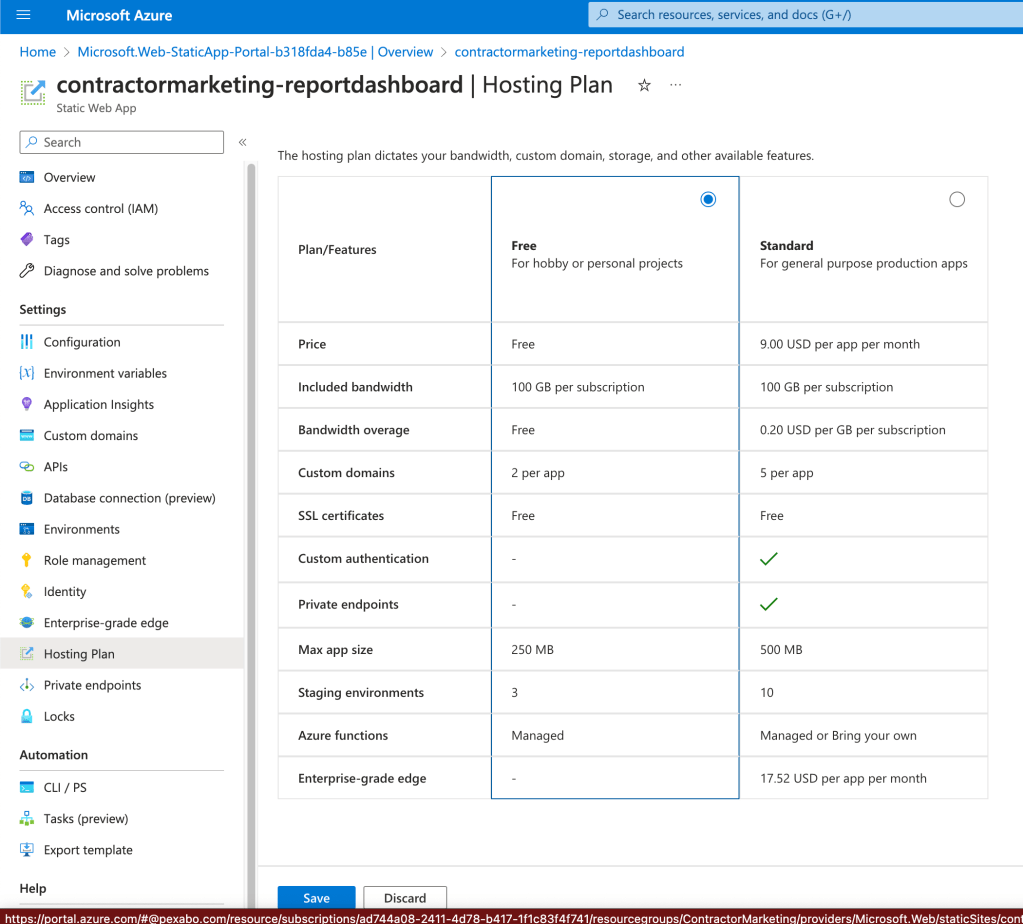Open the more options ellipsis next to title

point(676,85)
